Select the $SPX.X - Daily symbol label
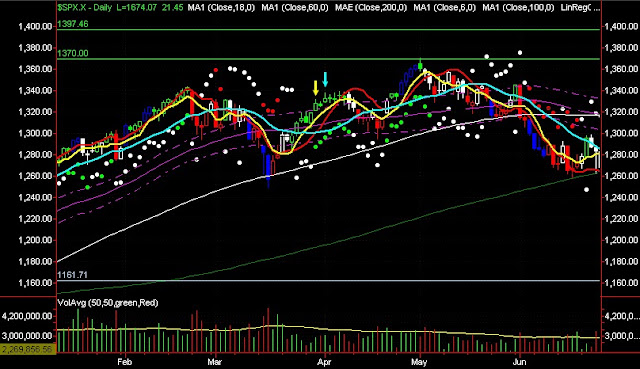 pyautogui.click(x=84, y=7)
